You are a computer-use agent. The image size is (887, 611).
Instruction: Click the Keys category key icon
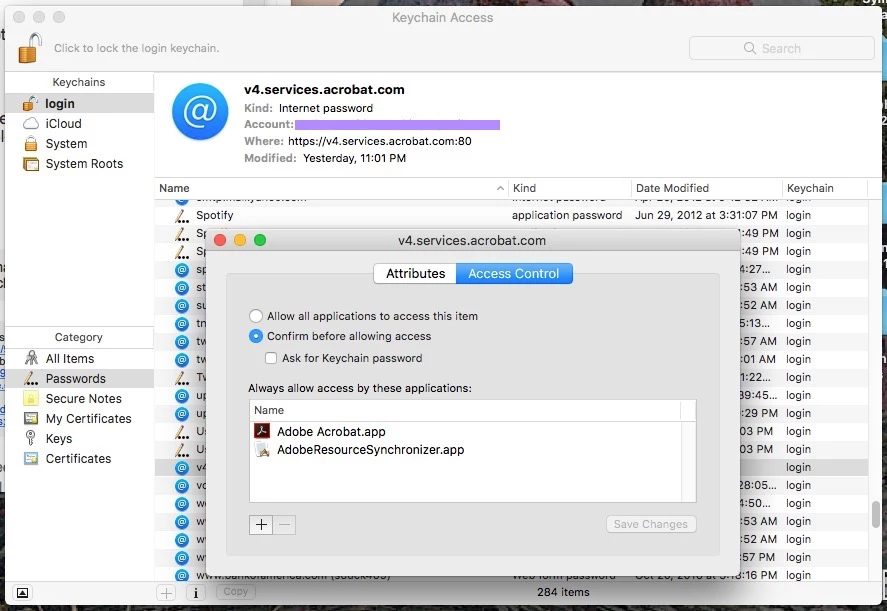pos(31,438)
